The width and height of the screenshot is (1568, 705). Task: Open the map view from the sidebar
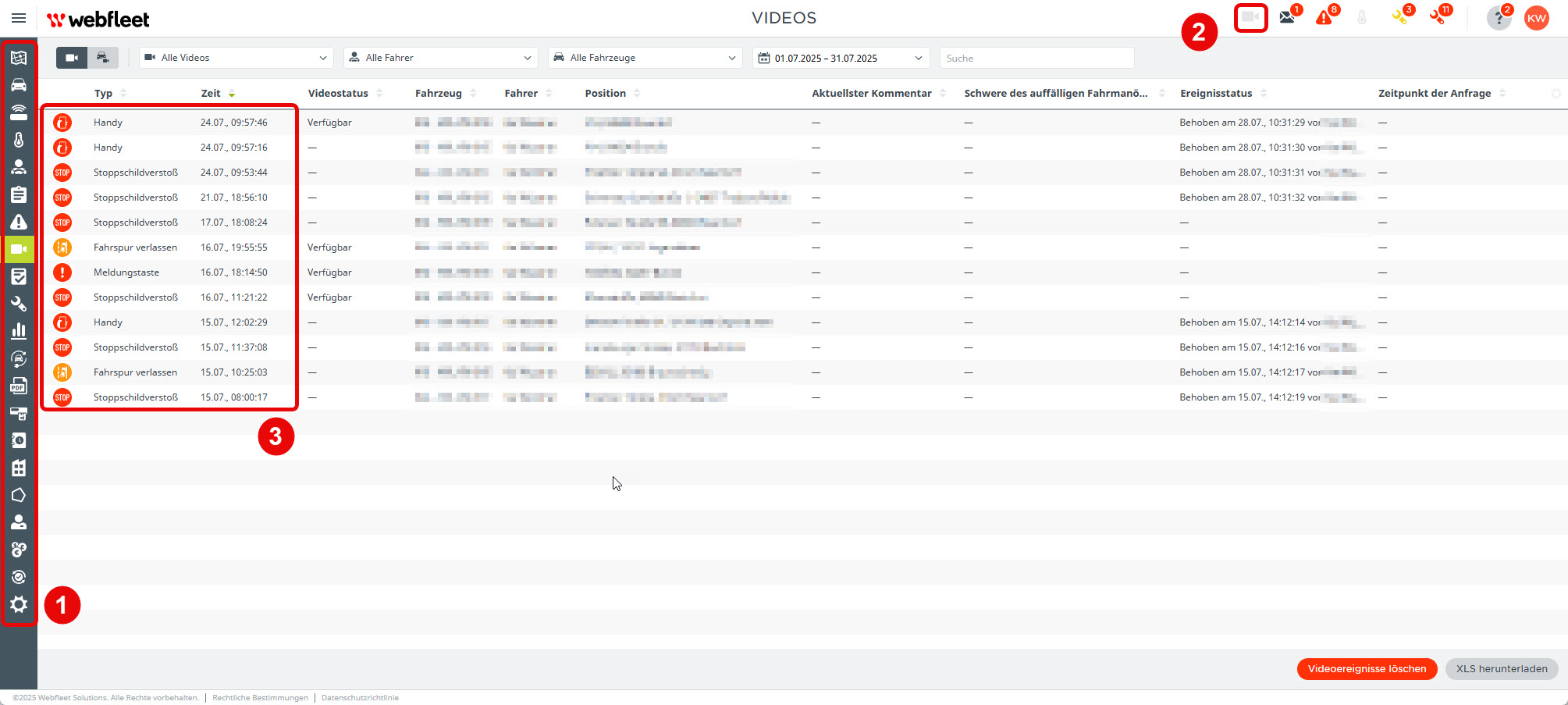[x=19, y=57]
